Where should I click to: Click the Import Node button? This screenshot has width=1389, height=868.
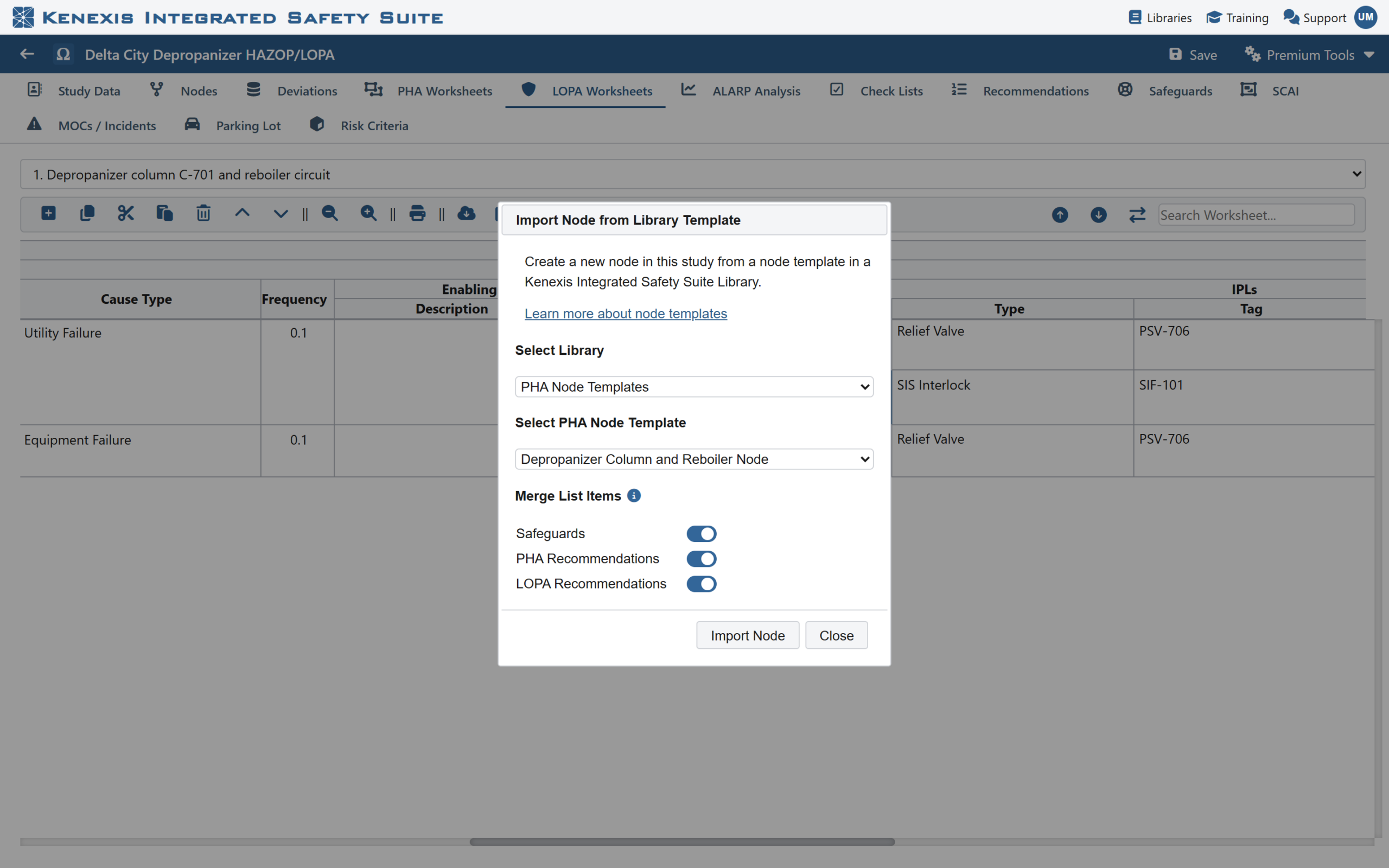point(747,635)
